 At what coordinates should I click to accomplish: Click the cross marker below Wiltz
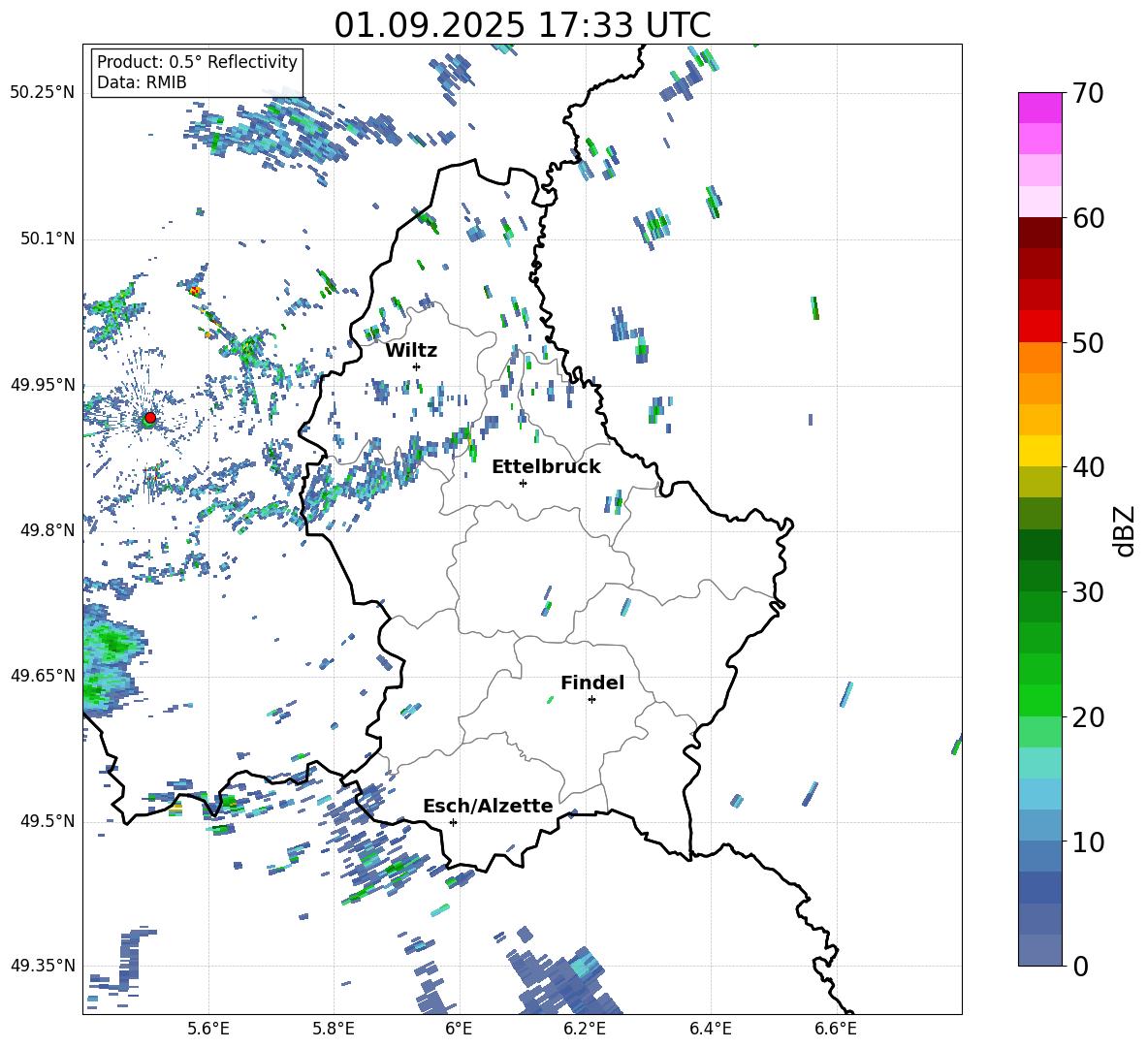coord(417,366)
